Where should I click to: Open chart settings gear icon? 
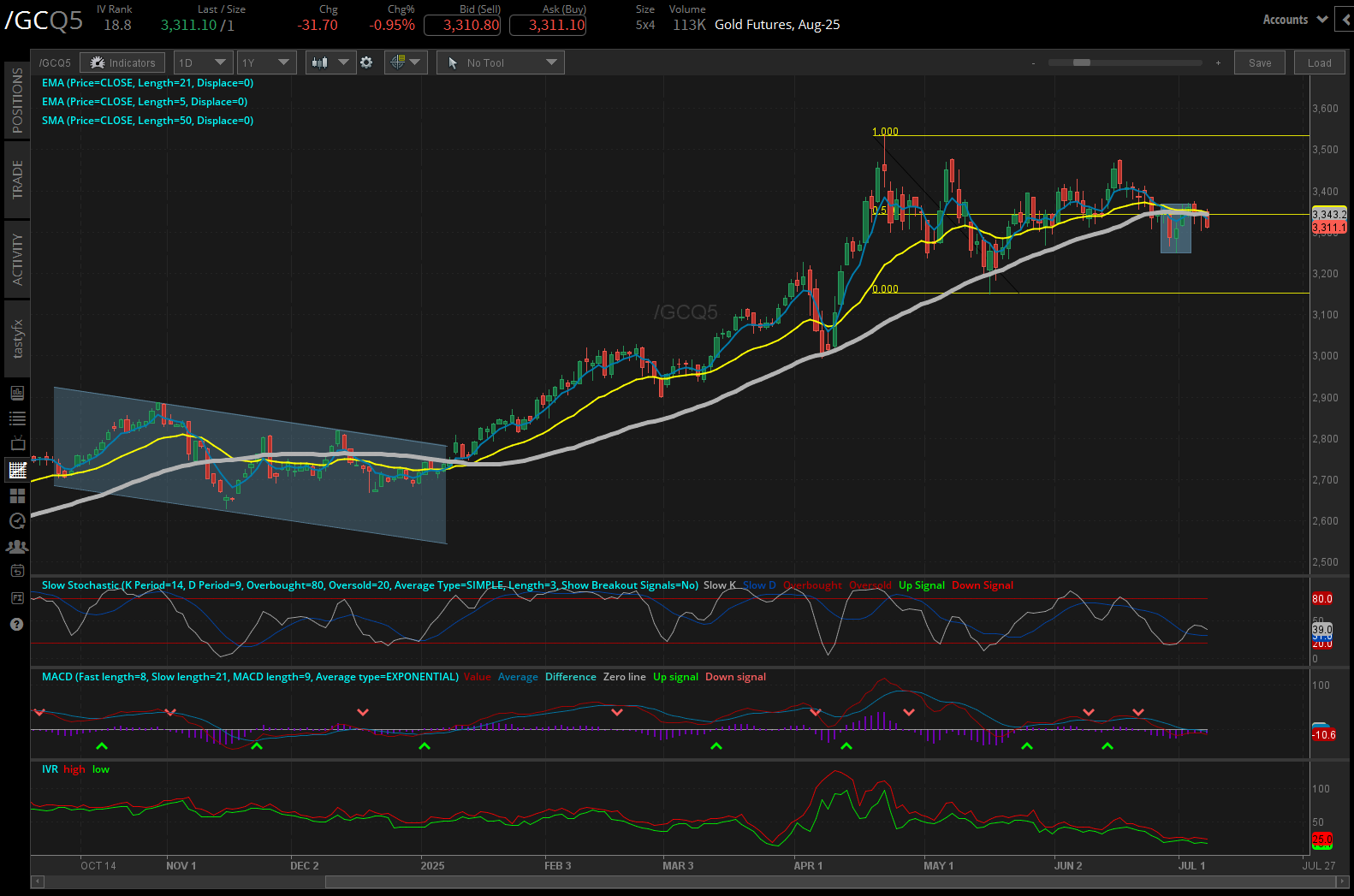[x=366, y=62]
